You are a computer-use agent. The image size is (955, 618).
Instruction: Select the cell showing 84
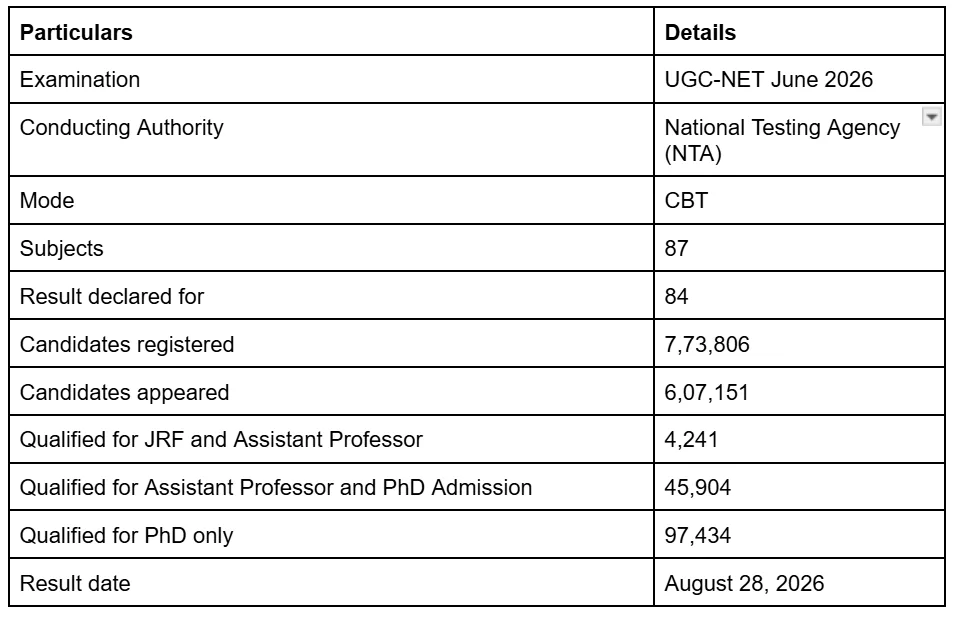[x=799, y=296]
